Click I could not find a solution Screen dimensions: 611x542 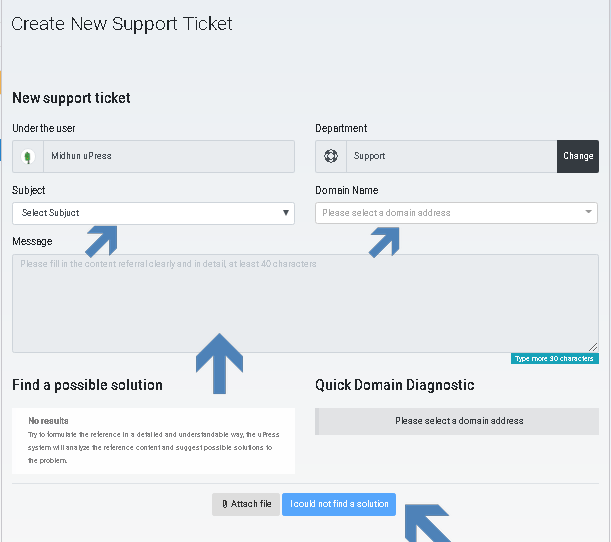(x=339, y=504)
